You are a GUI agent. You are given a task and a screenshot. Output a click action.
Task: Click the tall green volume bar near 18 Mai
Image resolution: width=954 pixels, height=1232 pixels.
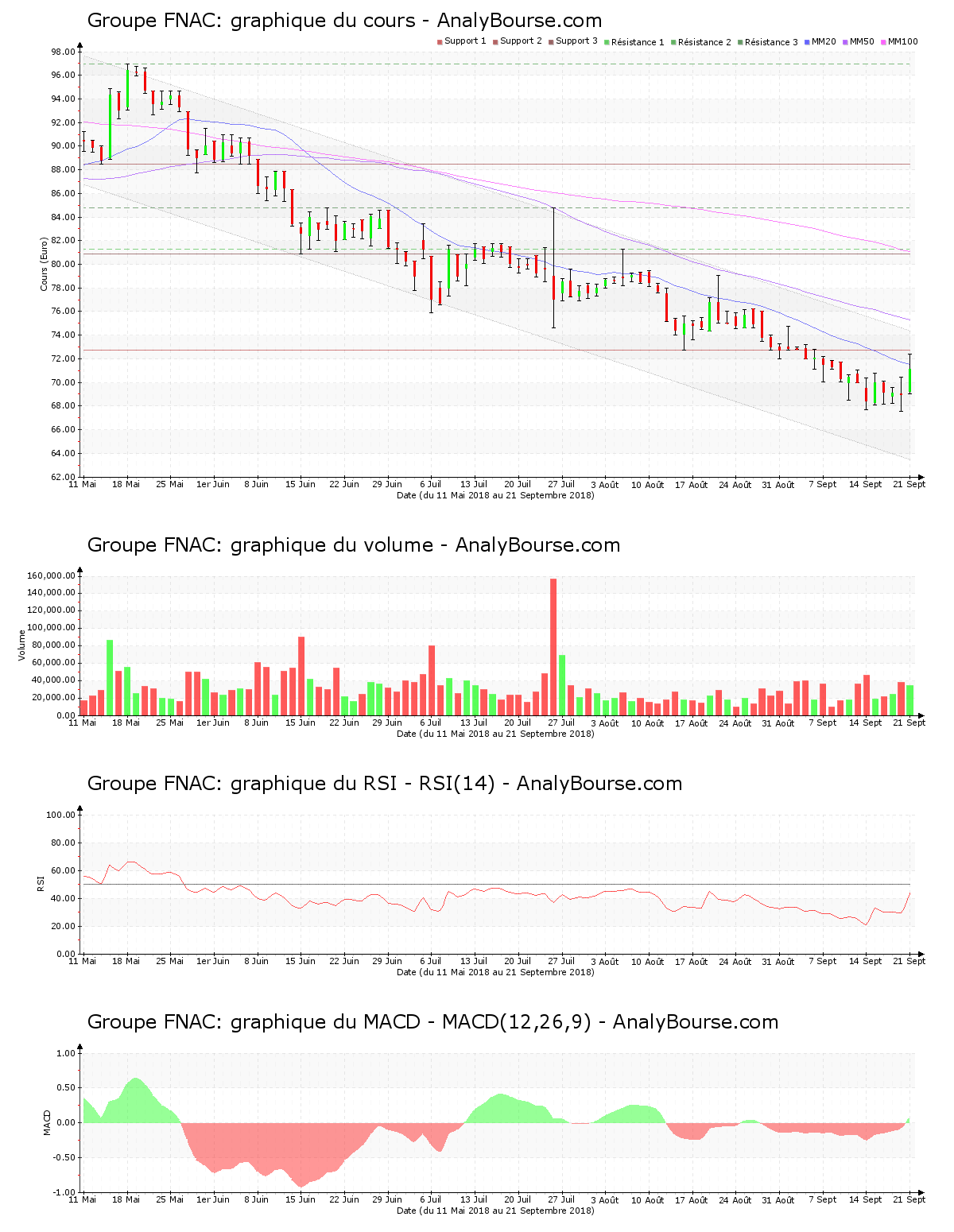click(110, 677)
